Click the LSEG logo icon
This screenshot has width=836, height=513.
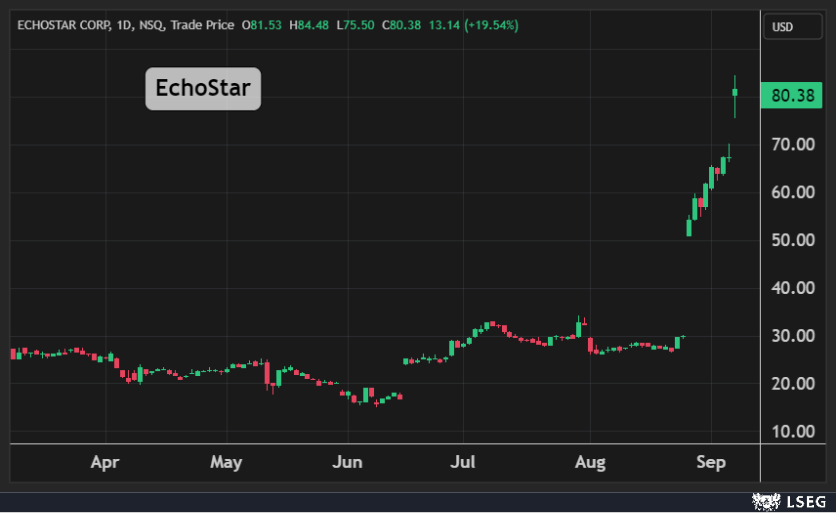[x=766, y=499]
